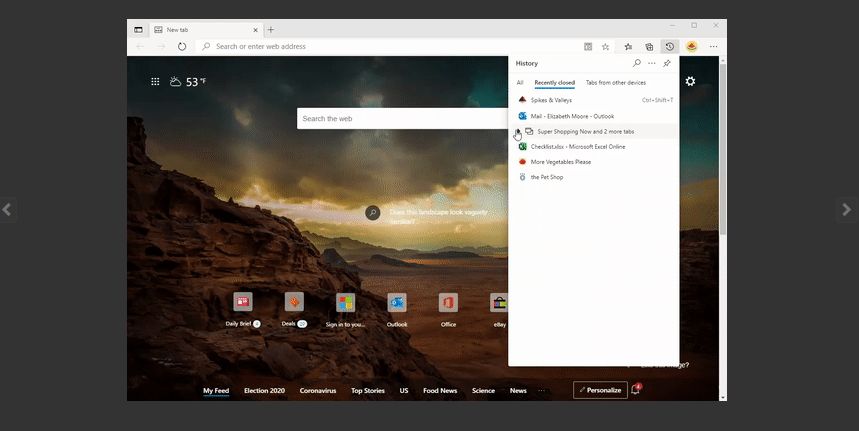859x431 pixels.
Task: Click the Personalize button
Action: click(x=600, y=390)
